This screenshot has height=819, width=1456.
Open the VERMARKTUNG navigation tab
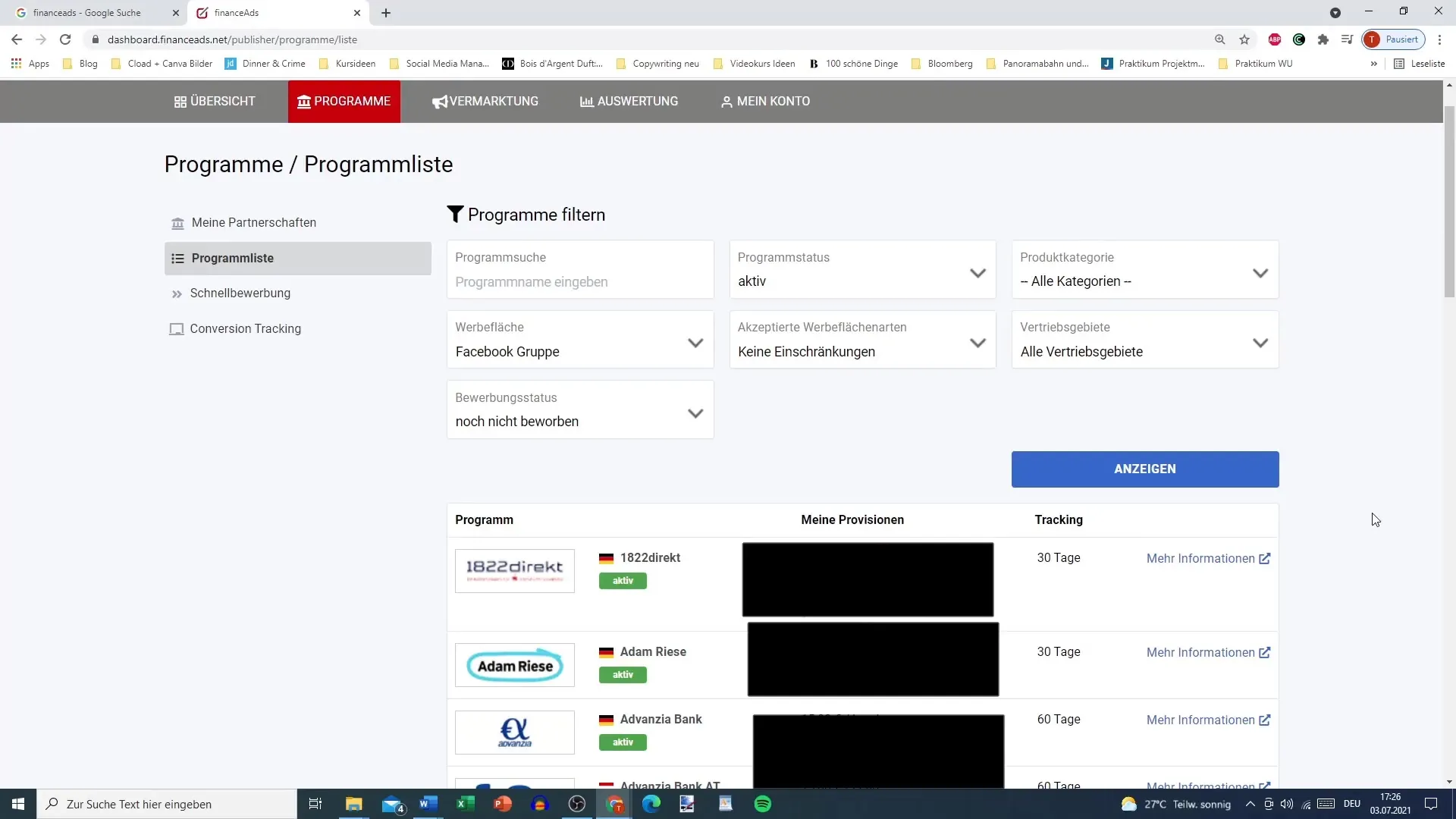[485, 101]
